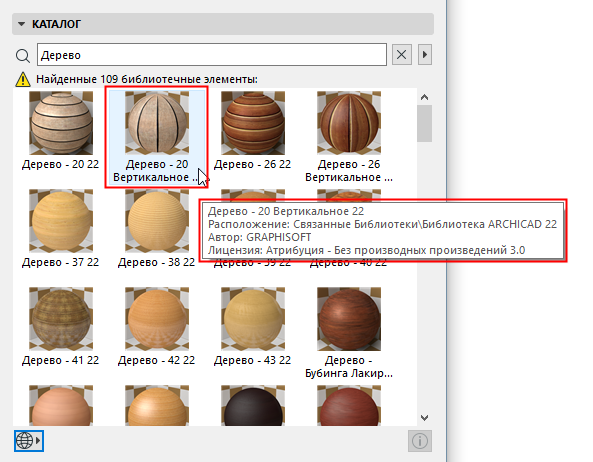Click the magnifier search icon
Viewport: 593px width, 462px height.
point(23,56)
